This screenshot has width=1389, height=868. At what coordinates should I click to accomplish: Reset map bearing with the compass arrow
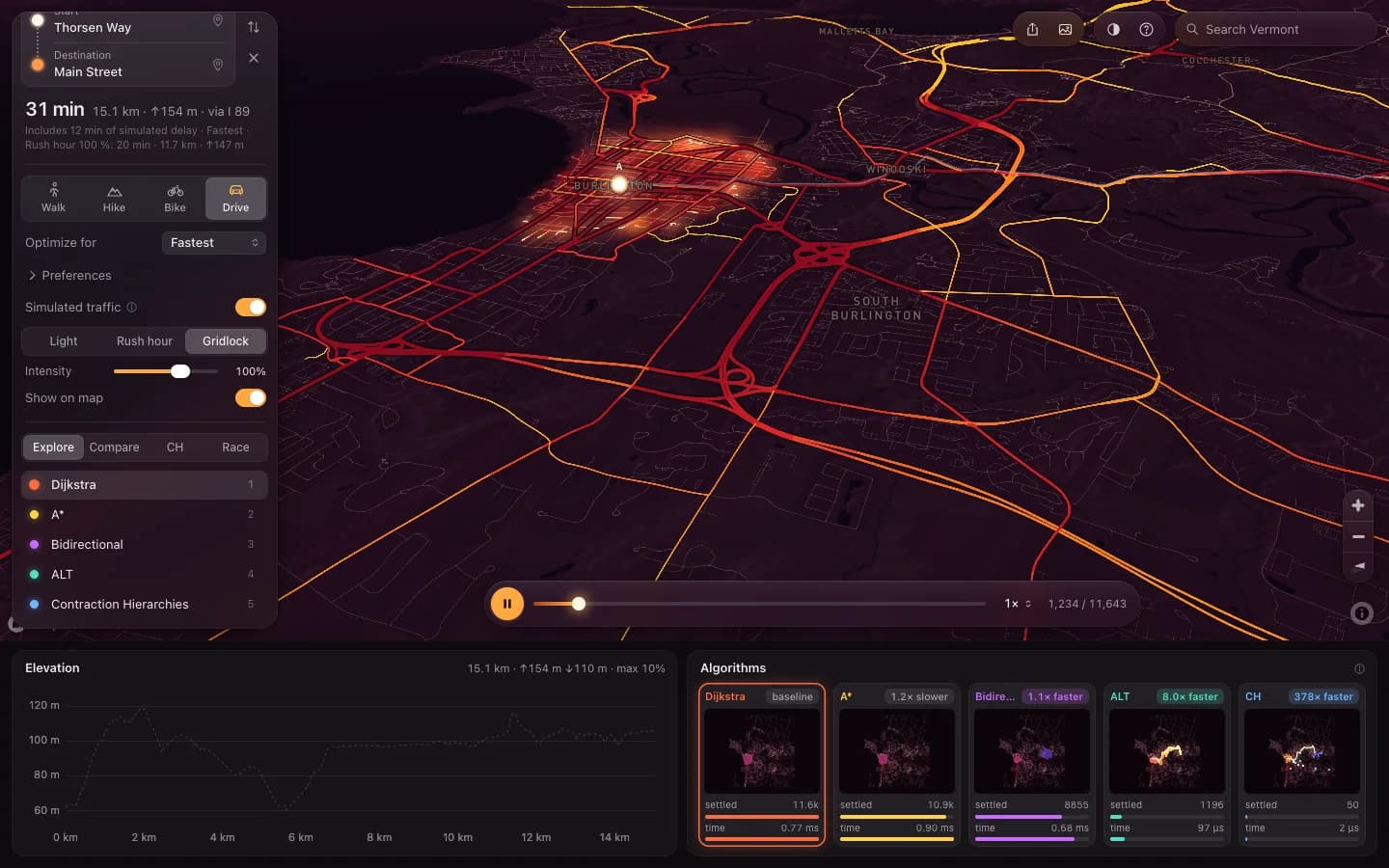tap(1358, 566)
